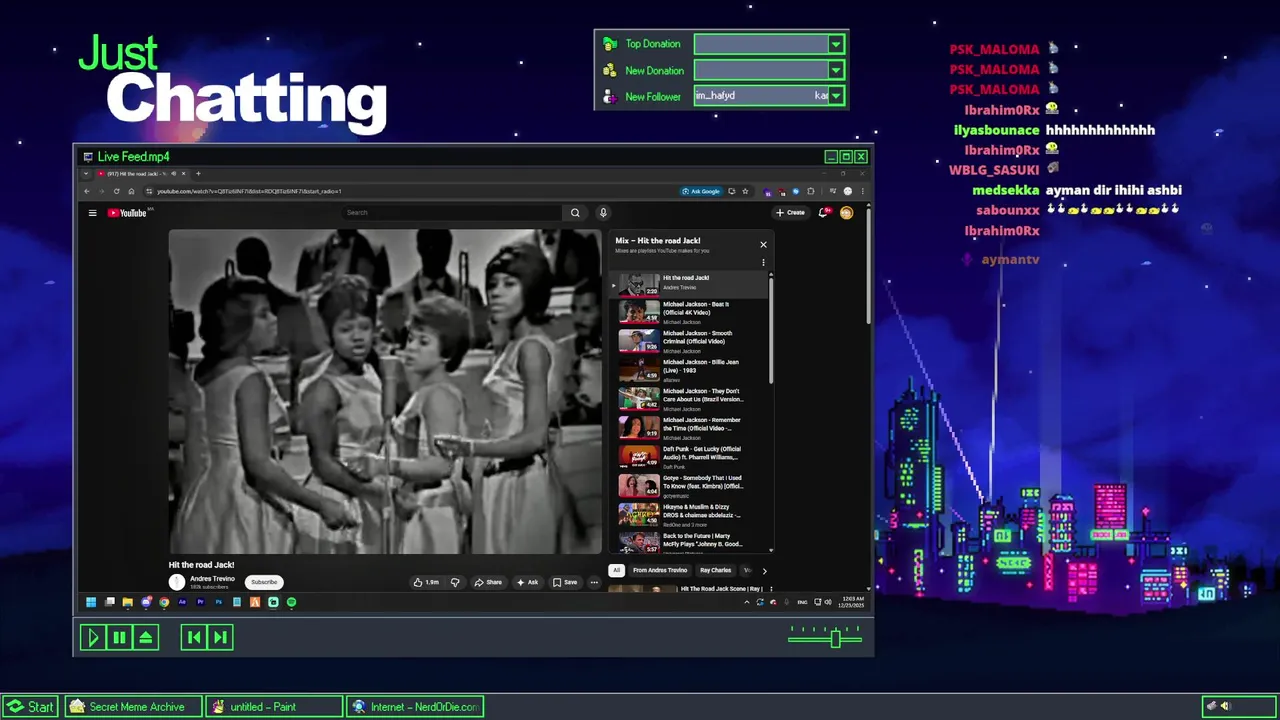
Task: Open the browser extensions puzzle icon
Action: 811,191
